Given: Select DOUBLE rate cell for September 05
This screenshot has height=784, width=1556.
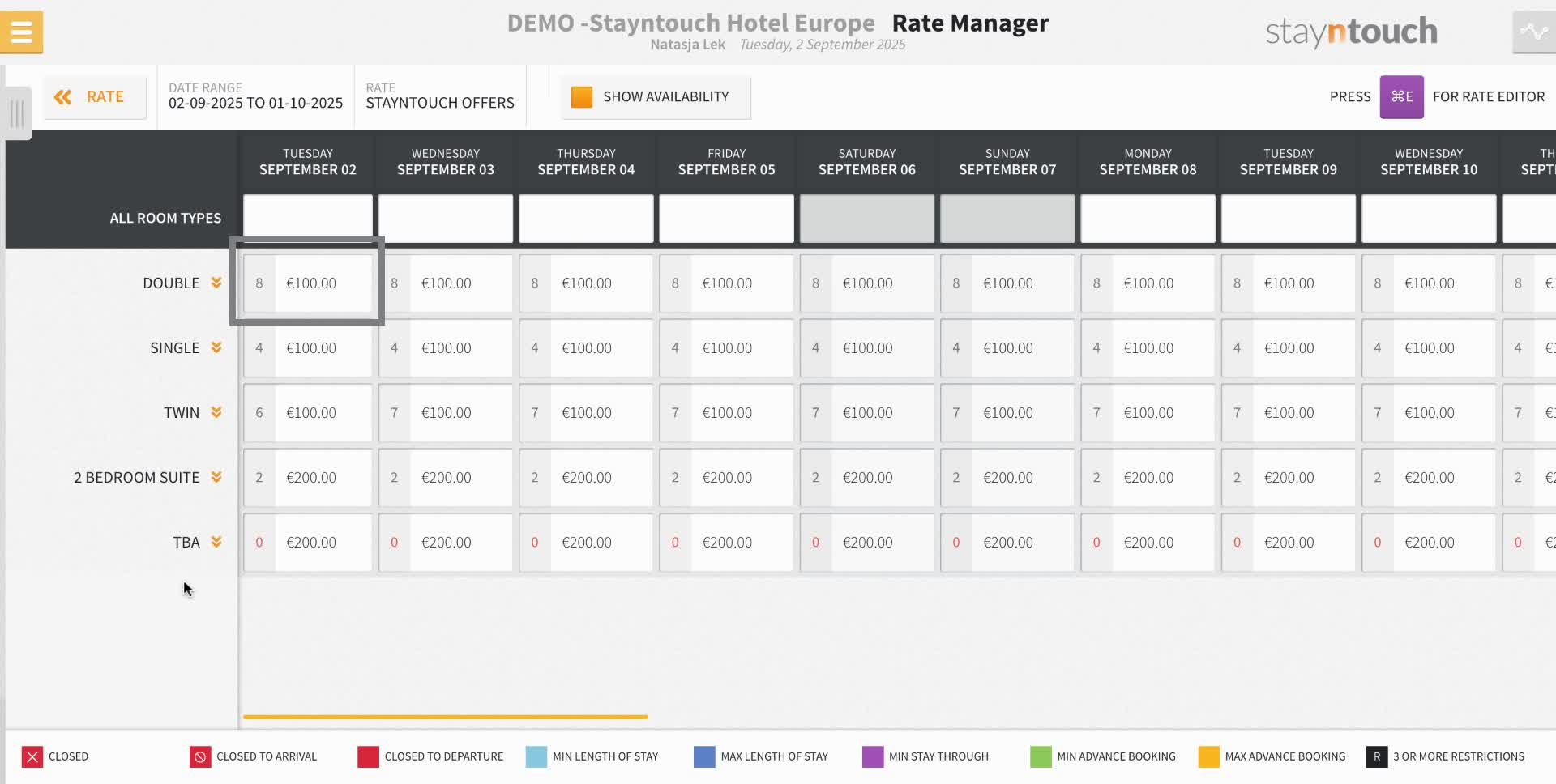Looking at the screenshot, I should coord(727,283).
